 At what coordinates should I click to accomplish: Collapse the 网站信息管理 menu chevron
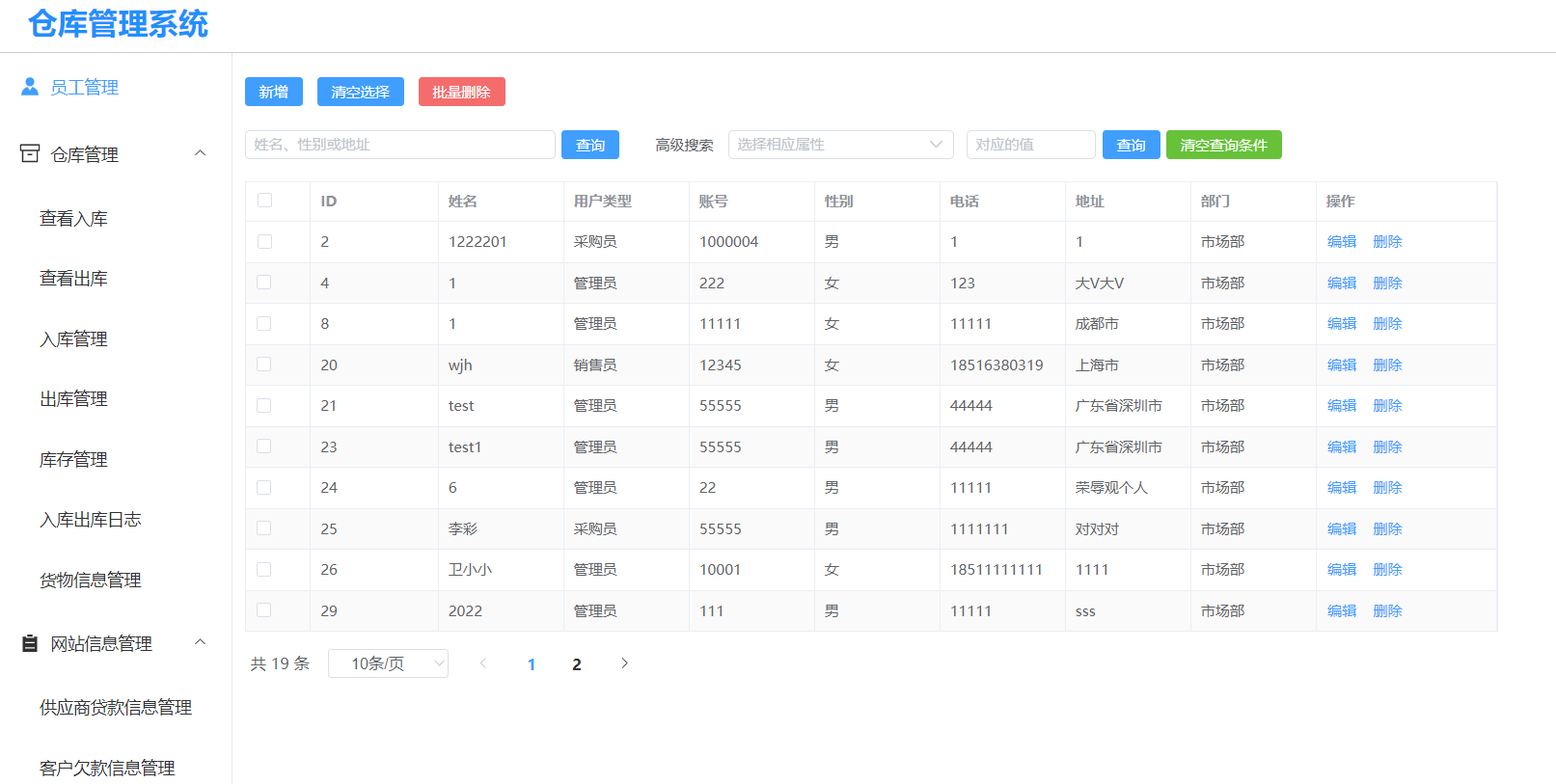(201, 642)
